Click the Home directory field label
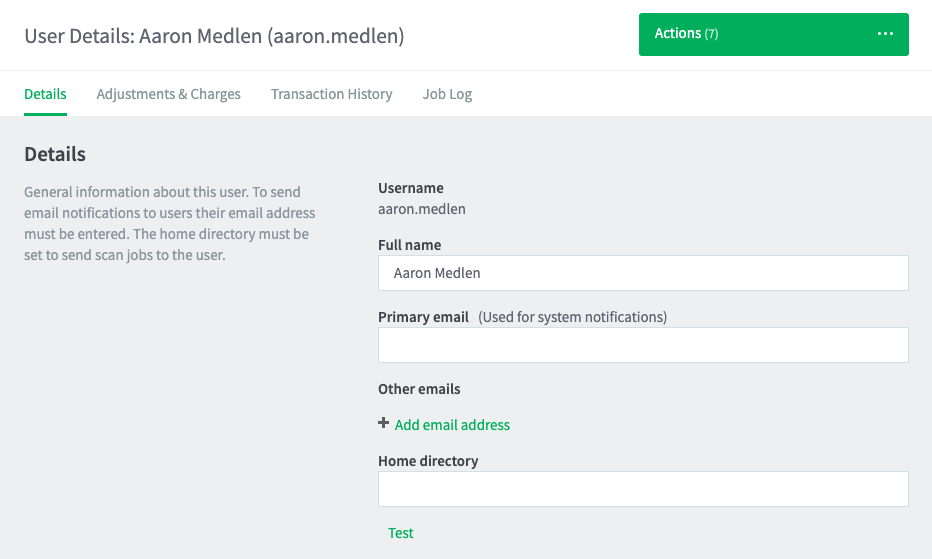The width and height of the screenshot is (932, 559). click(x=428, y=461)
